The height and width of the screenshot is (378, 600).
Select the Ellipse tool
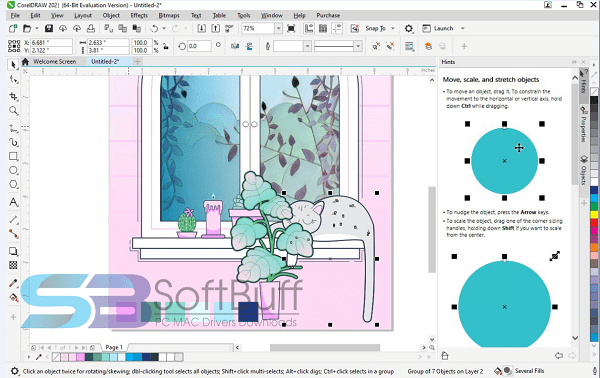click(13, 170)
